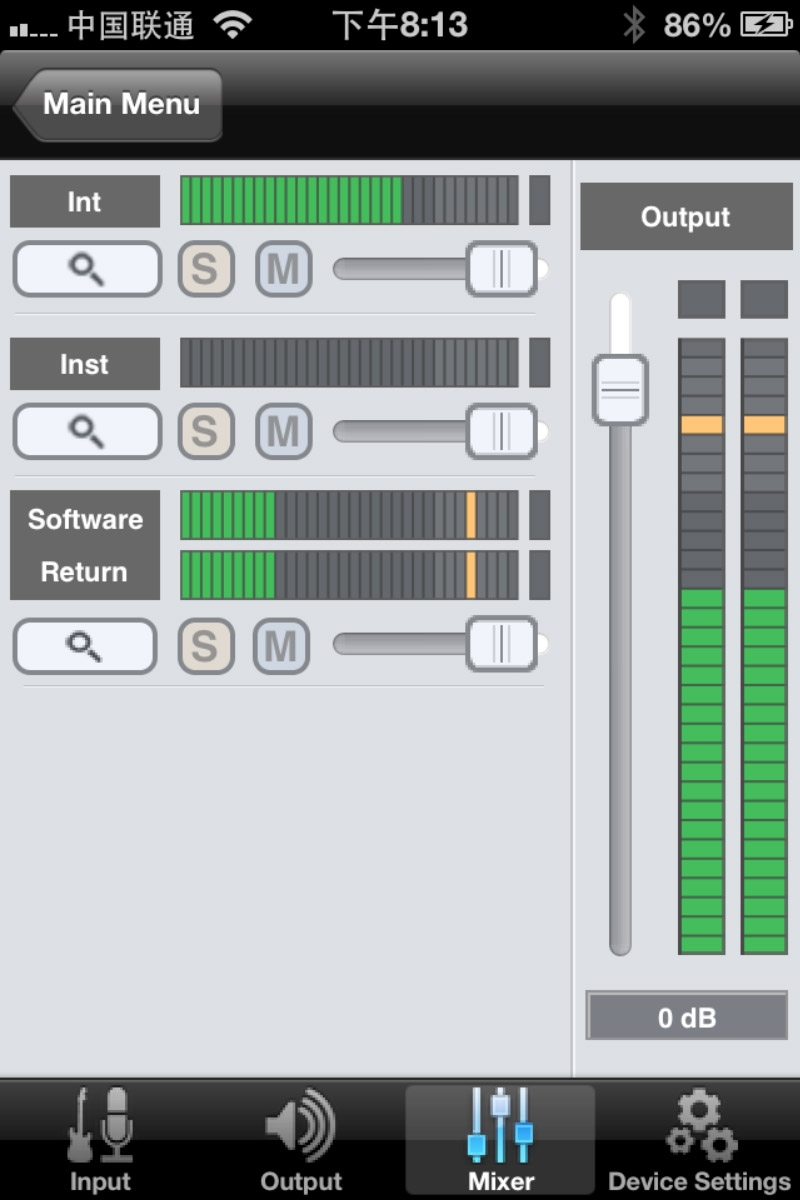Click the Software Return channel label

(x=85, y=545)
